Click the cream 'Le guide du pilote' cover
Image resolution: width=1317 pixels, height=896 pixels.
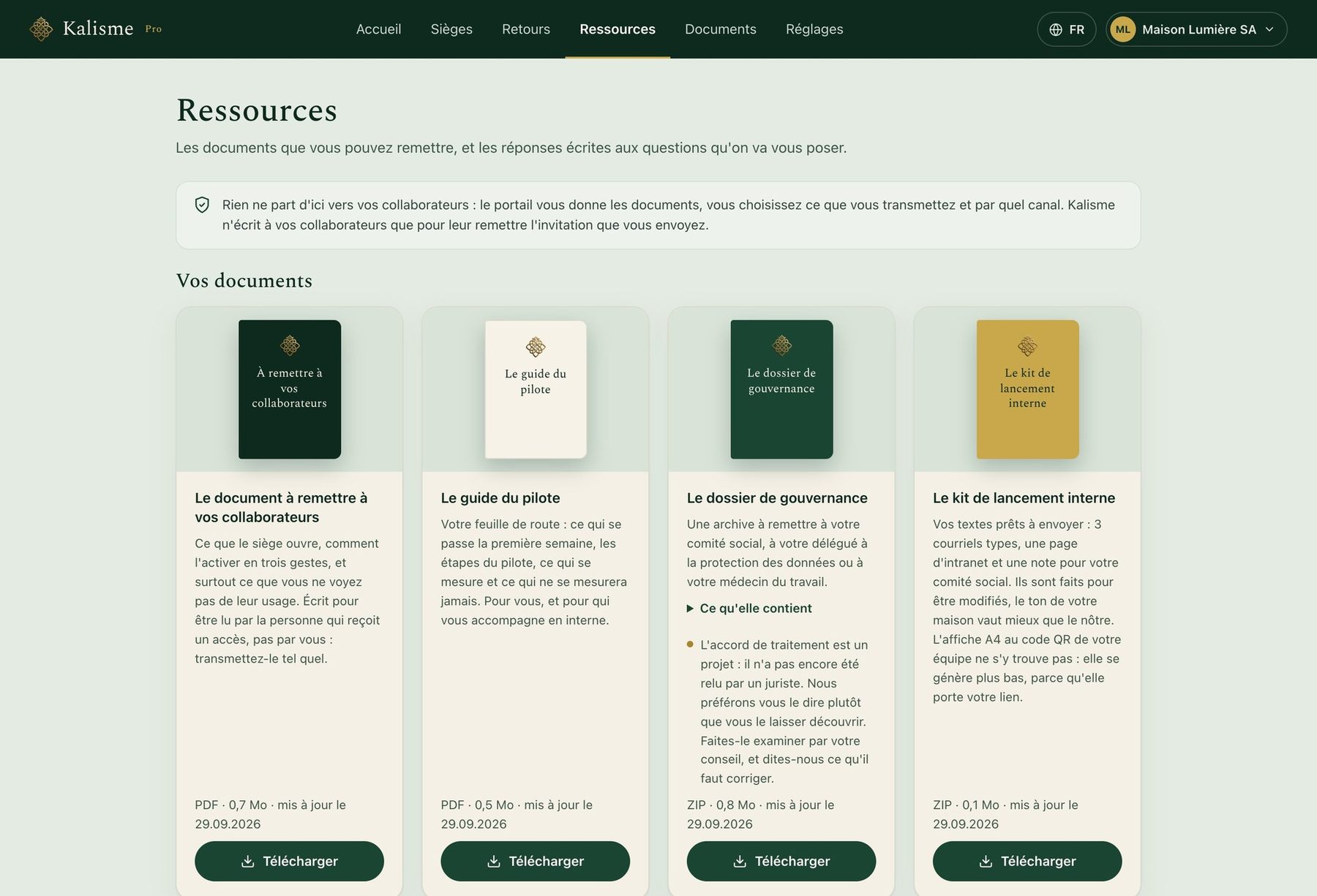tap(536, 389)
